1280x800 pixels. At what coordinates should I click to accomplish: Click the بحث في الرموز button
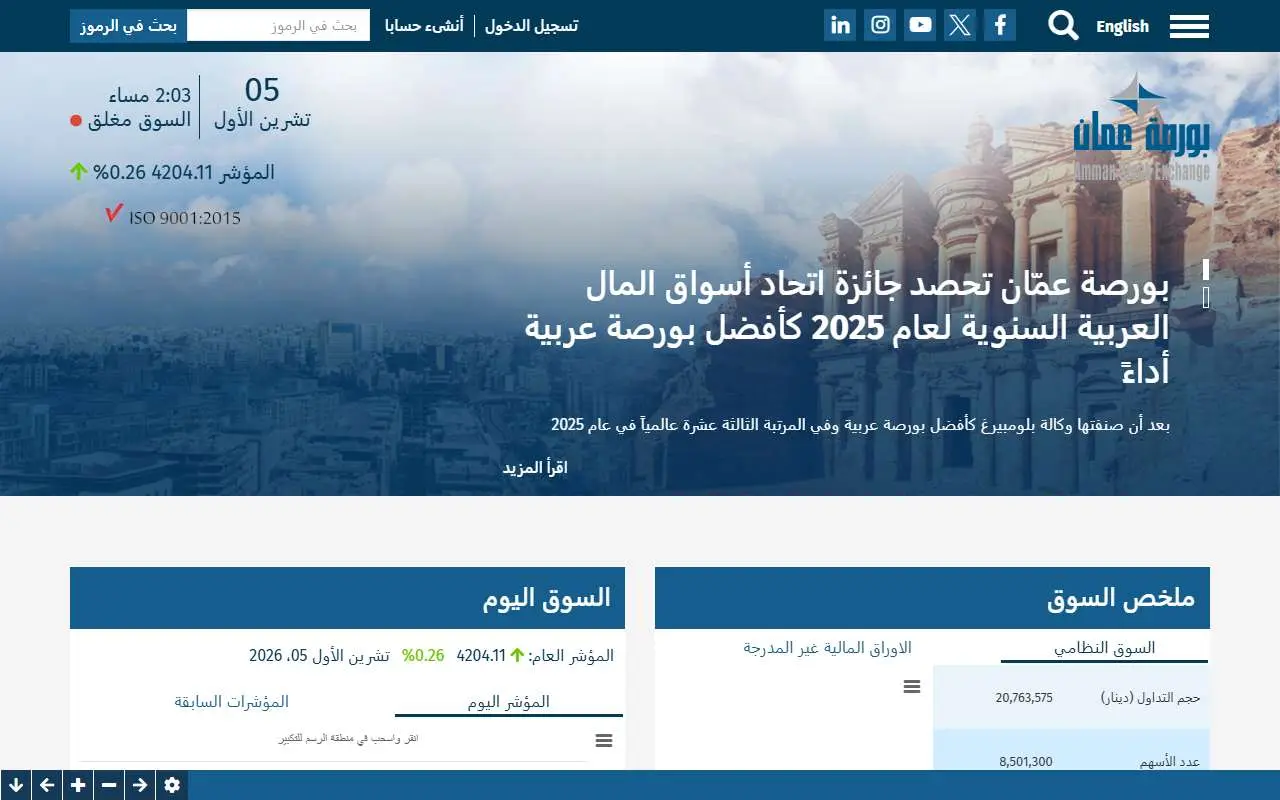tap(128, 26)
